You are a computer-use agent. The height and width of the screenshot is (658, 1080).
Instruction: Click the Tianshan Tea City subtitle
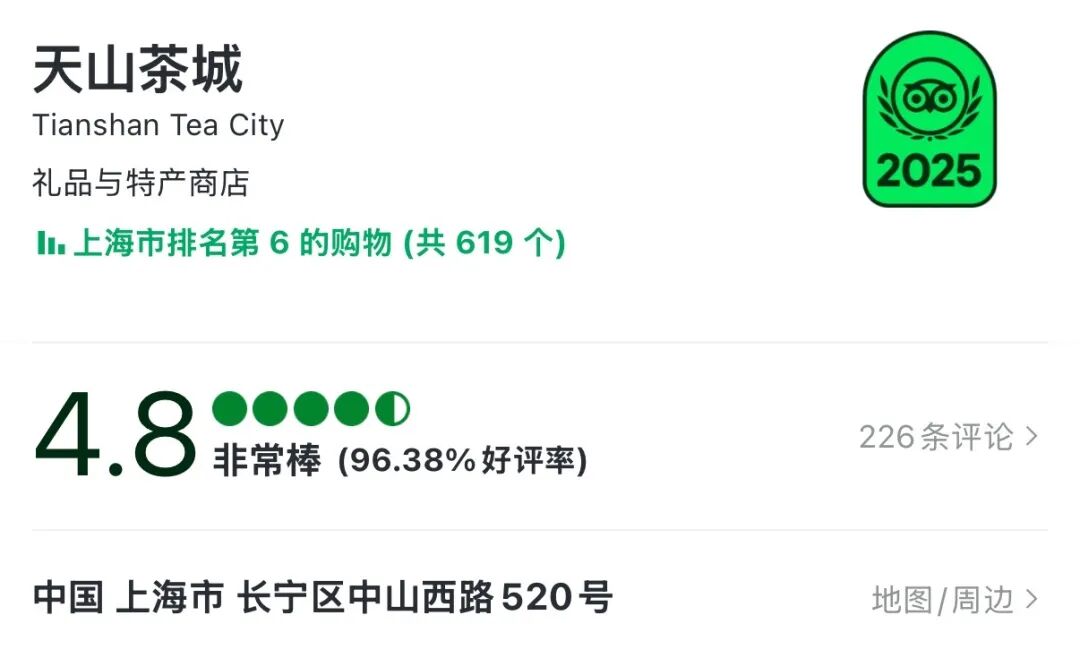158,125
